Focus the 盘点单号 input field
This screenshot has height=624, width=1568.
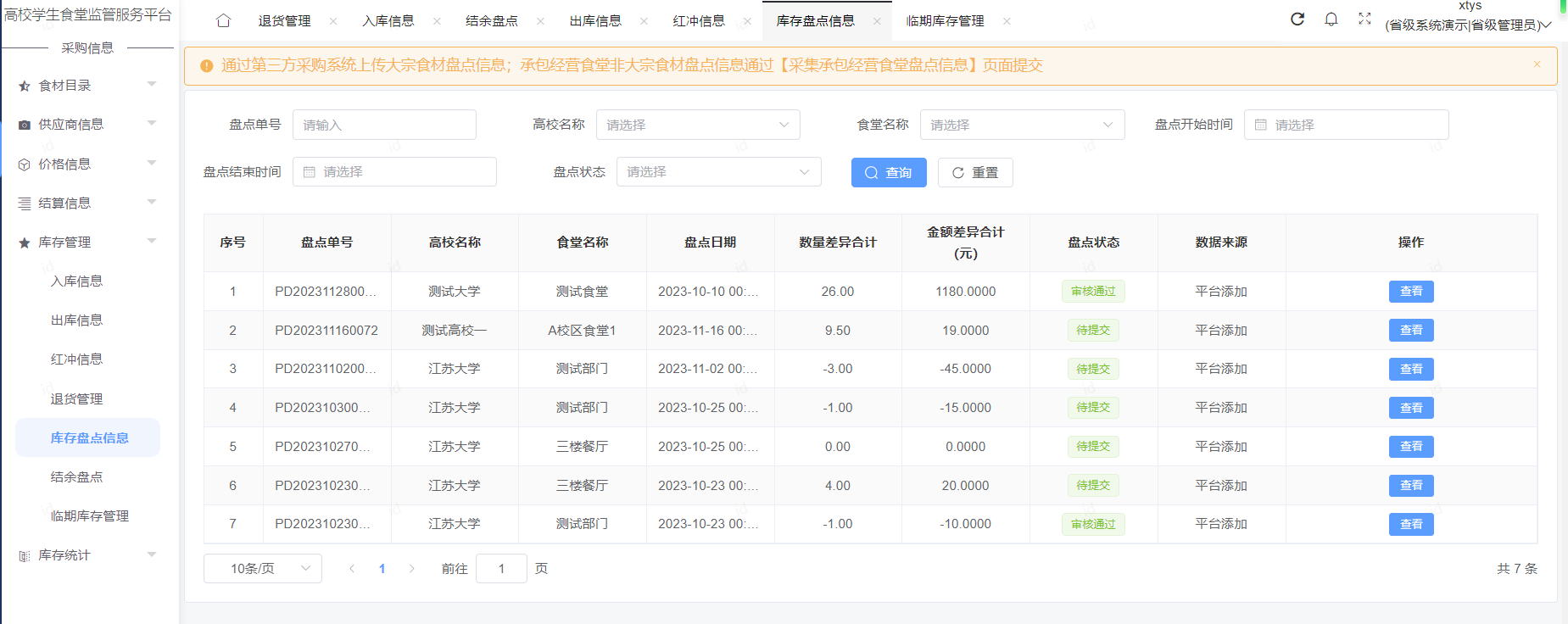[x=384, y=125]
